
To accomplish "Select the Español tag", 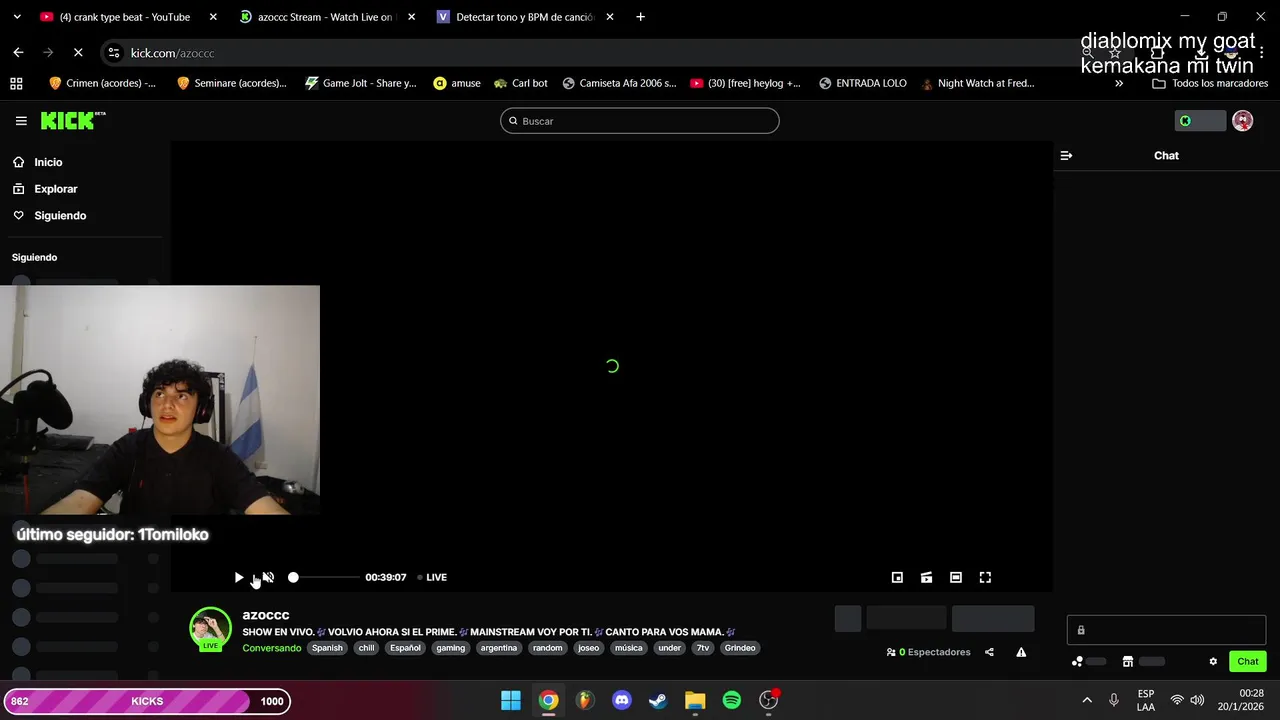I will [405, 648].
